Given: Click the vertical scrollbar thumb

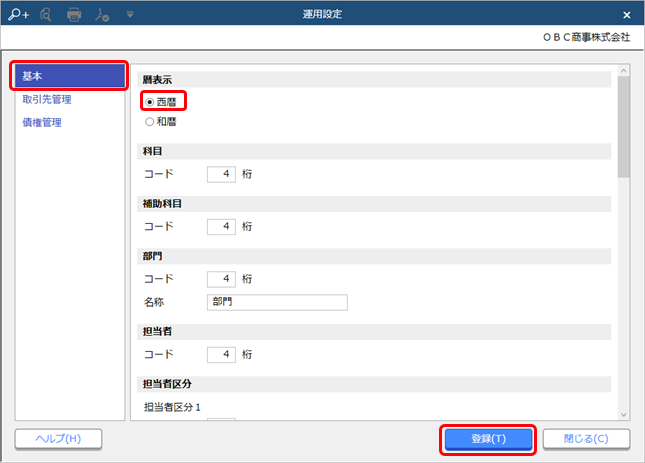Looking at the screenshot, I should 624,127.
